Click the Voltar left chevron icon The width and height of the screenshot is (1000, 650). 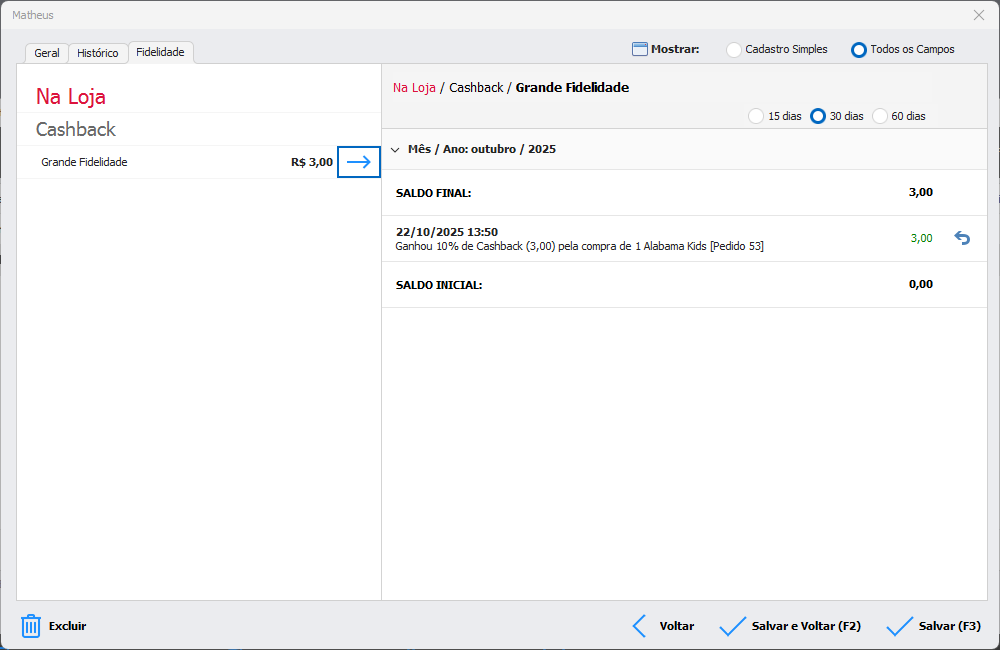pyautogui.click(x=640, y=626)
